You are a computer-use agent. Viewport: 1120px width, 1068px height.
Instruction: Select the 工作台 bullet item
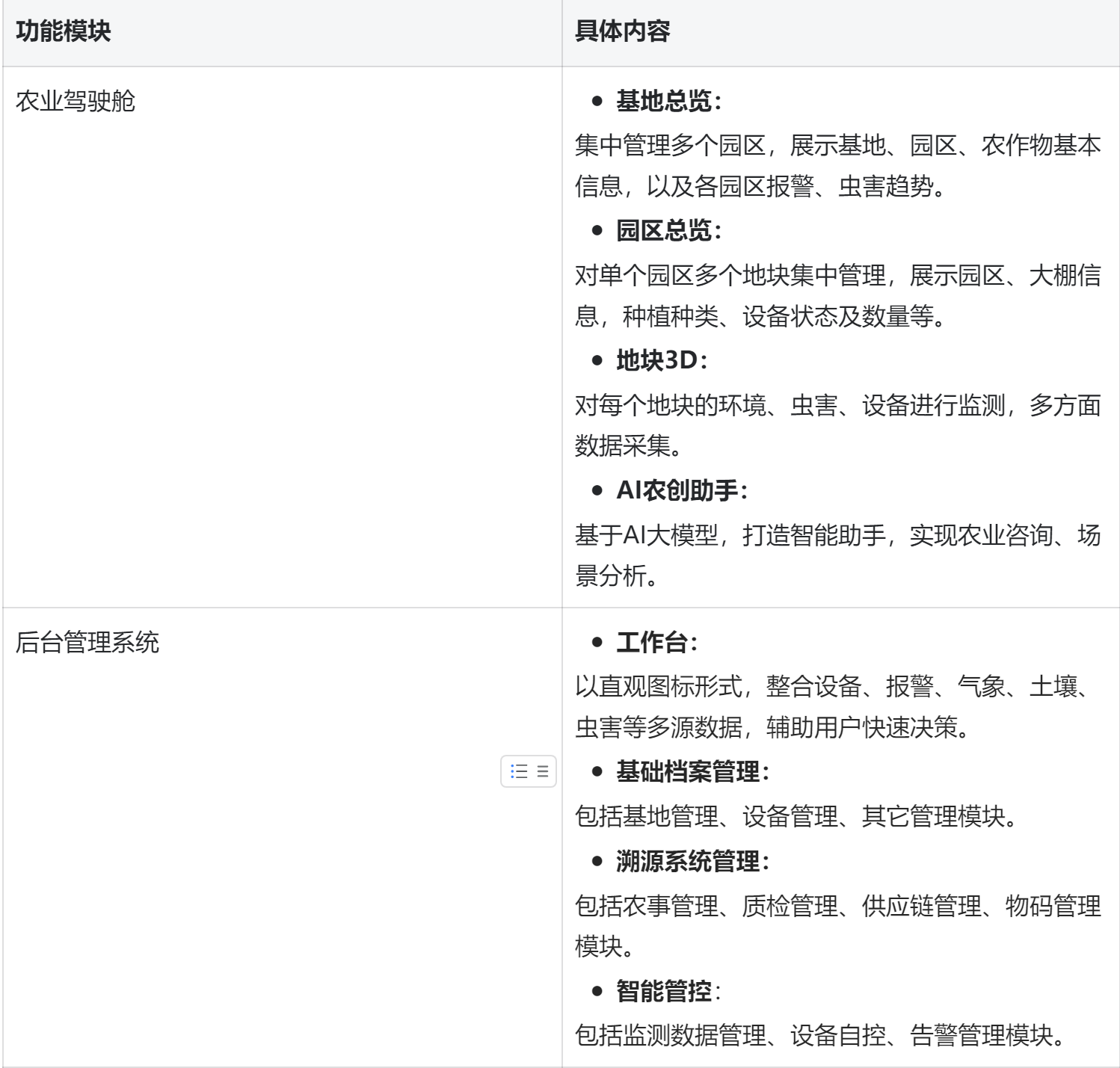[652, 643]
